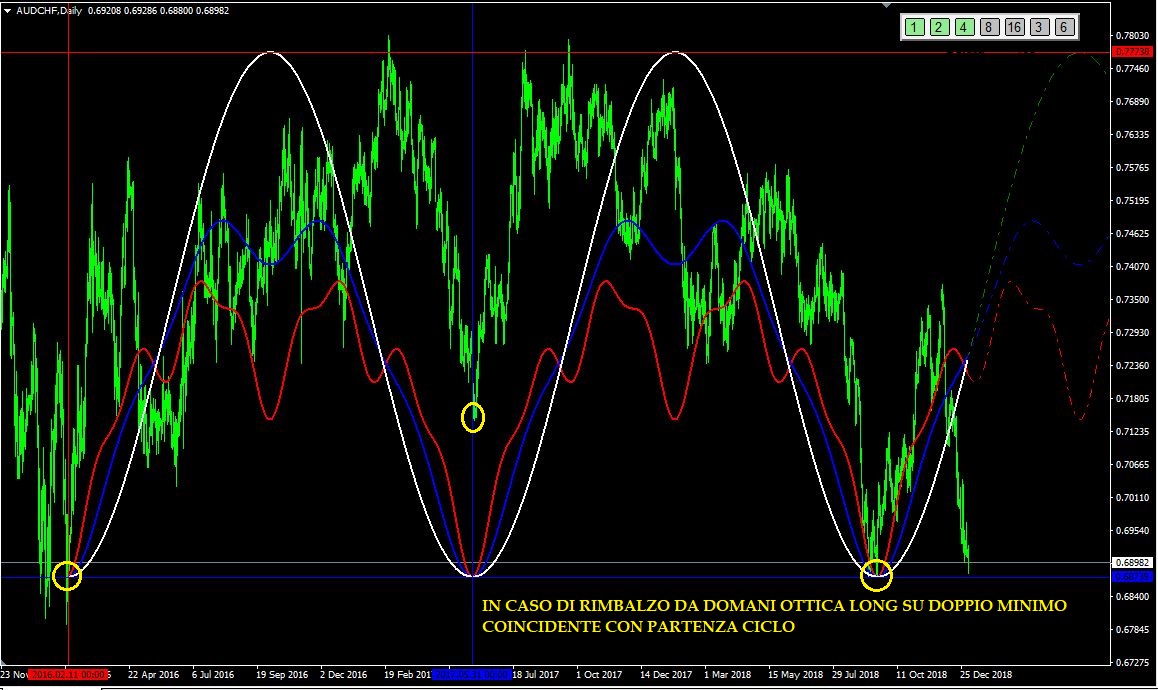Select the yellow circle near Jul 2018 low
The image size is (1158, 690).
pyautogui.click(x=877, y=575)
